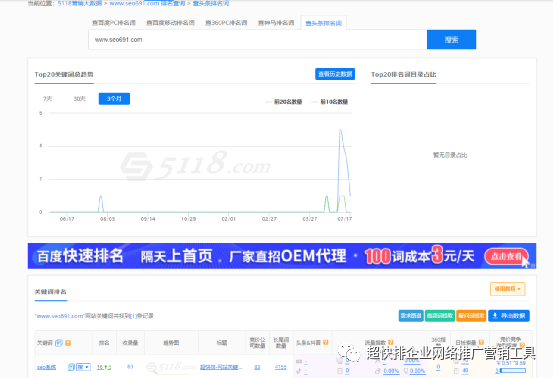Toggle the 前10名数量 legend series
The image size is (553, 378).
(330, 102)
